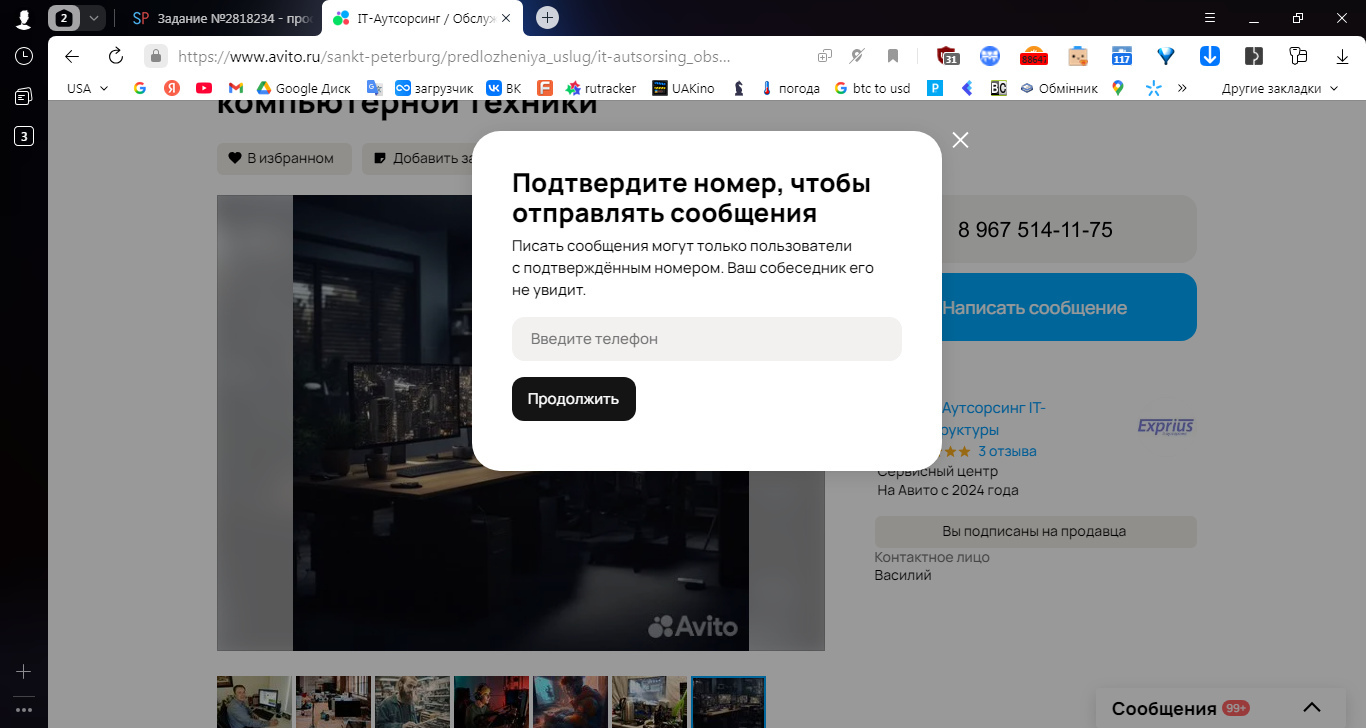Open the Gmail bookmark
1366x728 pixels.
[236, 88]
